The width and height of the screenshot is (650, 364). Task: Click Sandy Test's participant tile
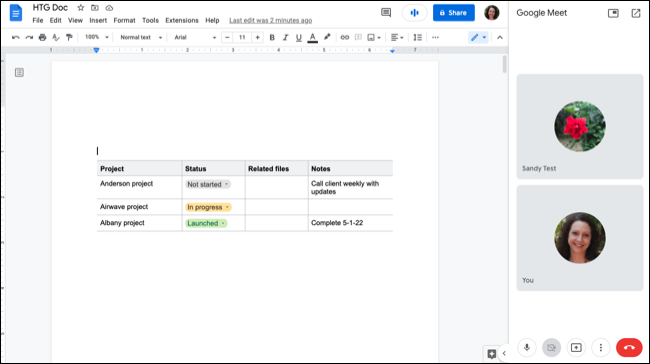580,126
